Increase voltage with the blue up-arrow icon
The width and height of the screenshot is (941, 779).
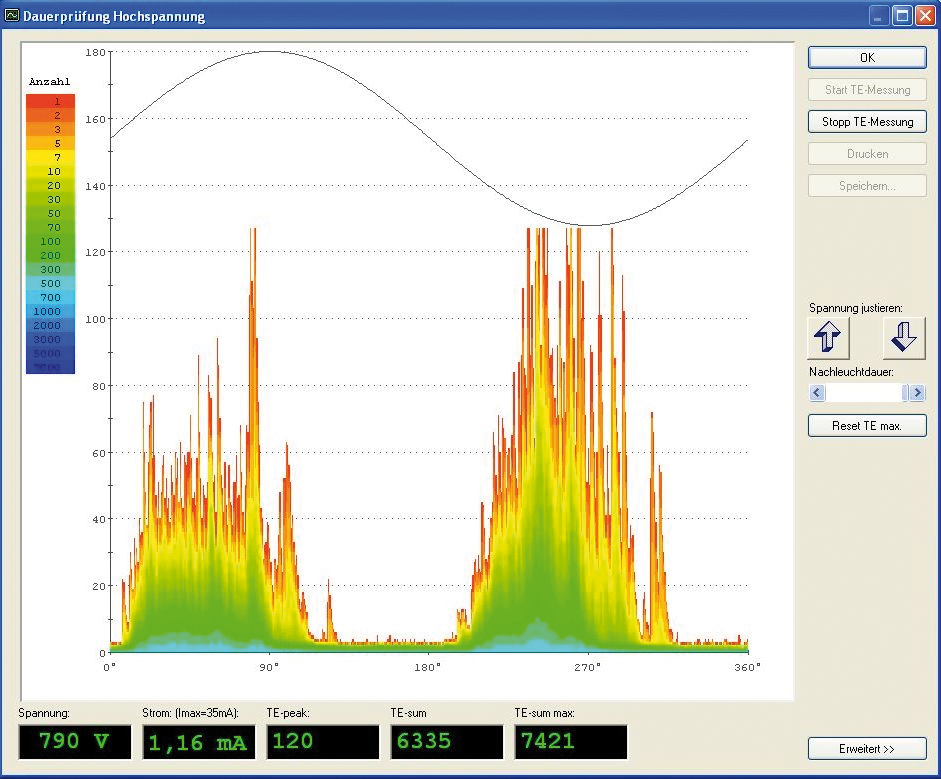tap(828, 338)
